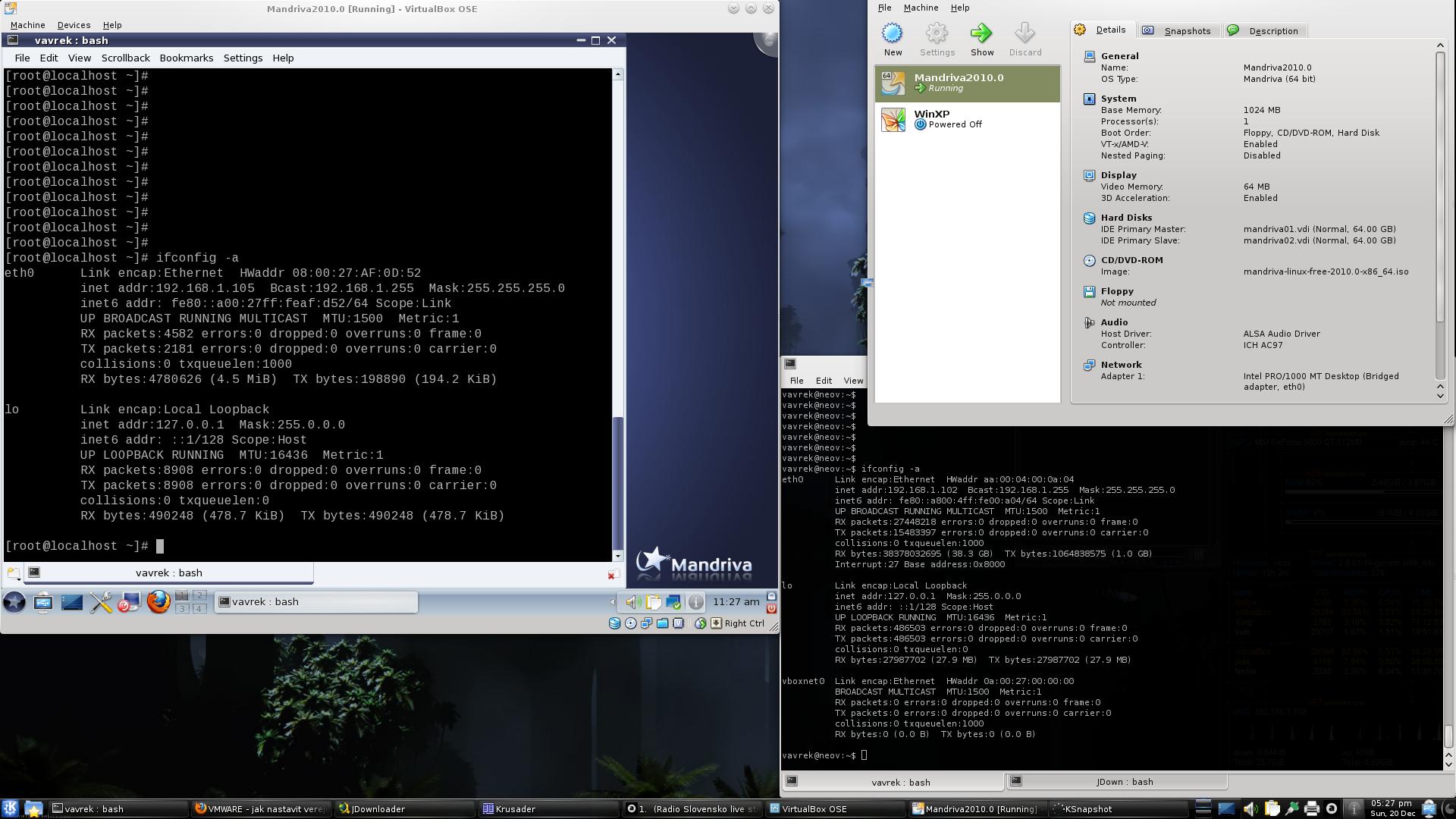Click New virtual machine icon in VirtualBox
This screenshot has height=819, width=1456.
coord(893,33)
